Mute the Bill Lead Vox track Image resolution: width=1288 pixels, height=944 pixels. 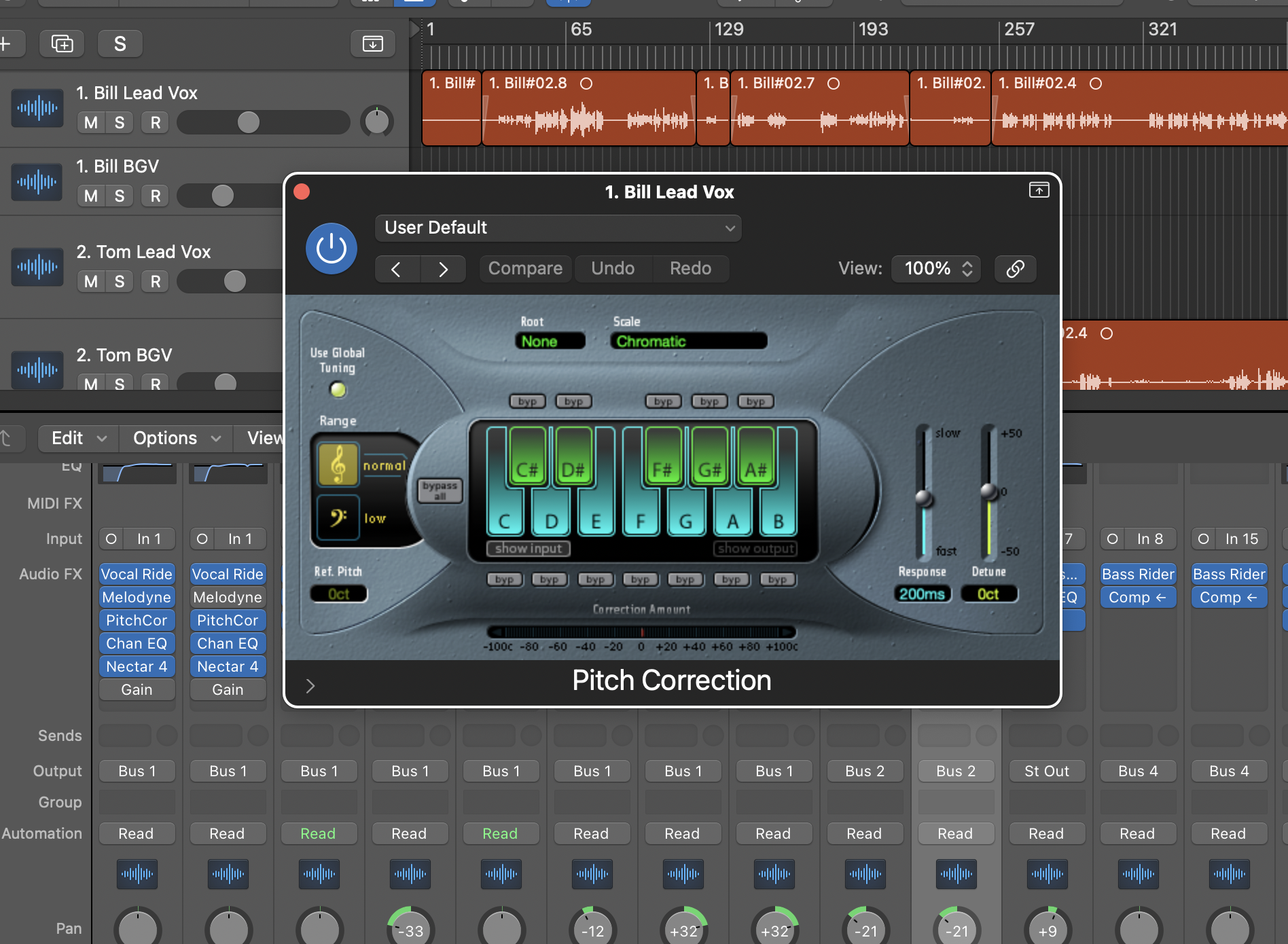click(91, 123)
